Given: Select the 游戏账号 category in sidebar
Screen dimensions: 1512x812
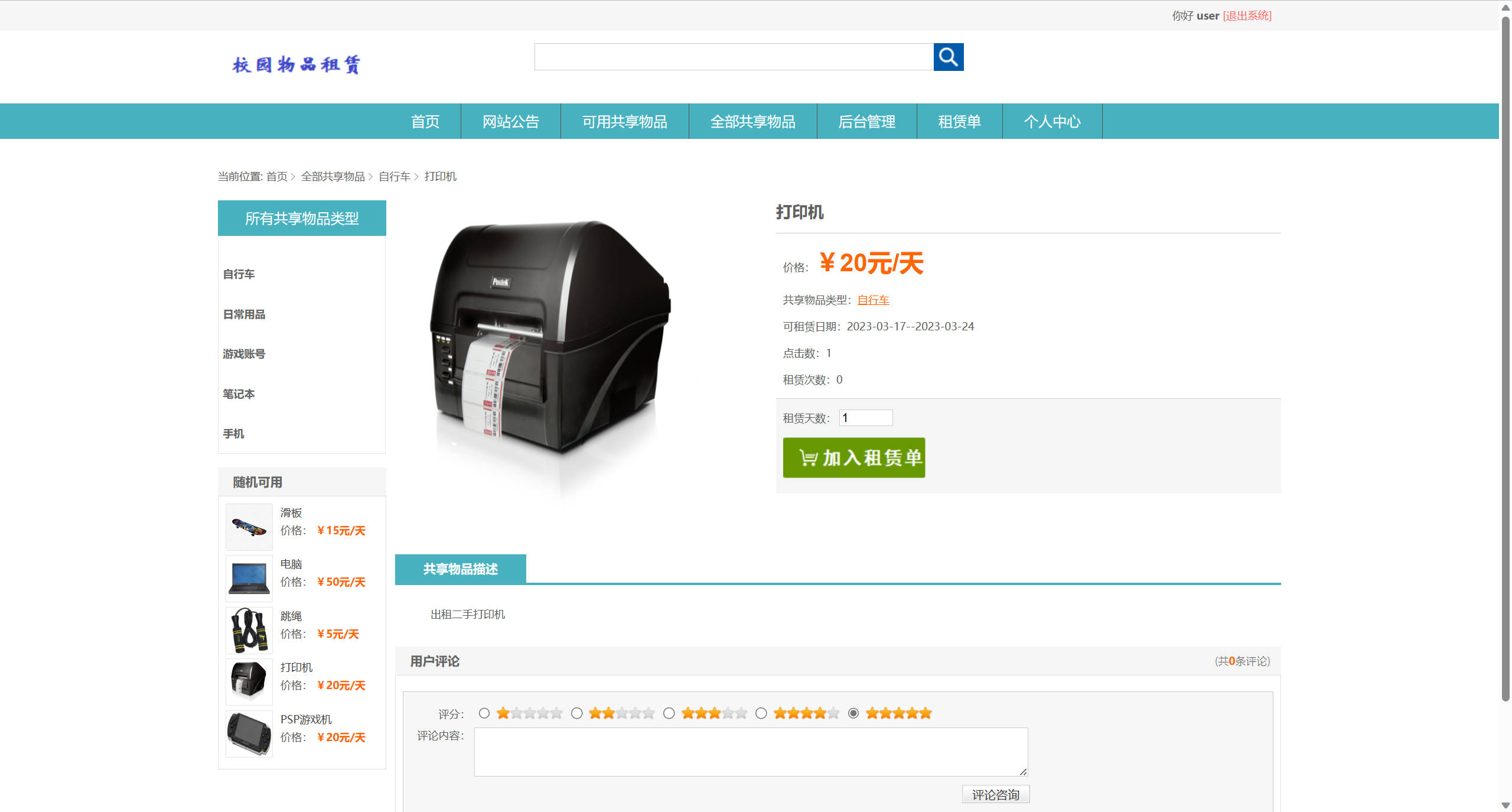Looking at the screenshot, I should click(x=243, y=353).
